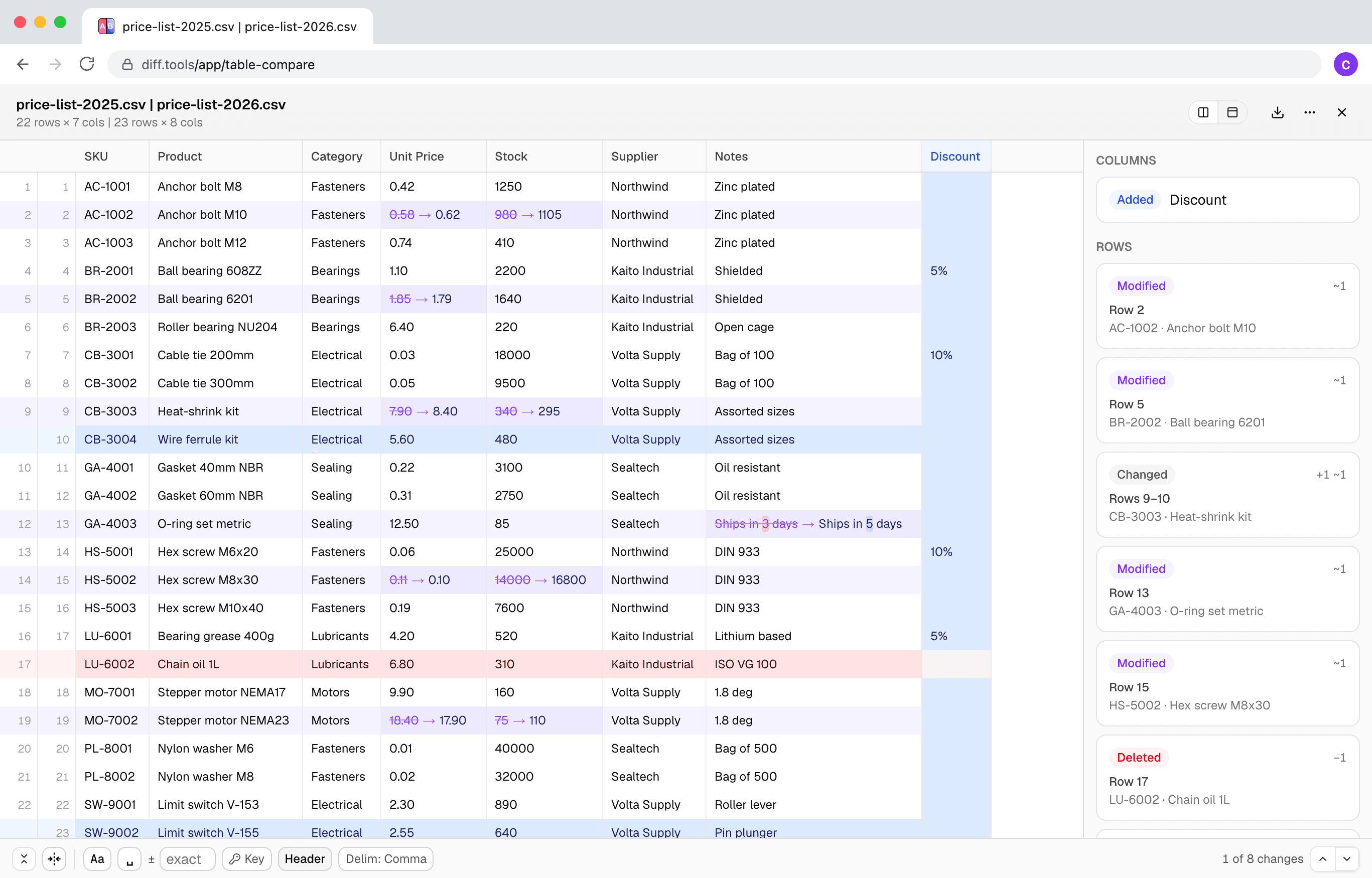Screen dimensions: 1372x878
Task: Toggle the whitespace comparison option
Action: pos(129,858)
